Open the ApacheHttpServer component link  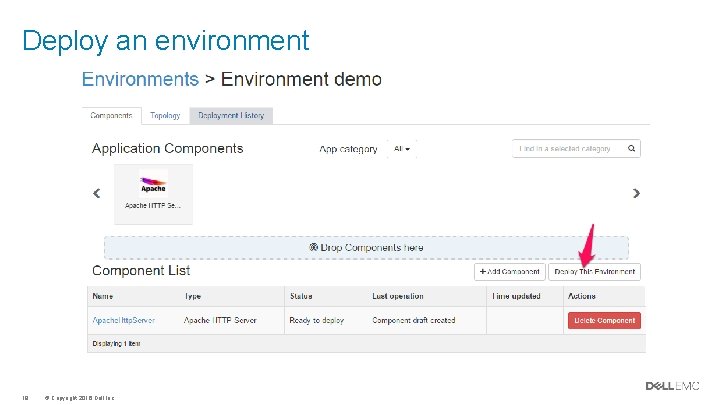point(124,320)
